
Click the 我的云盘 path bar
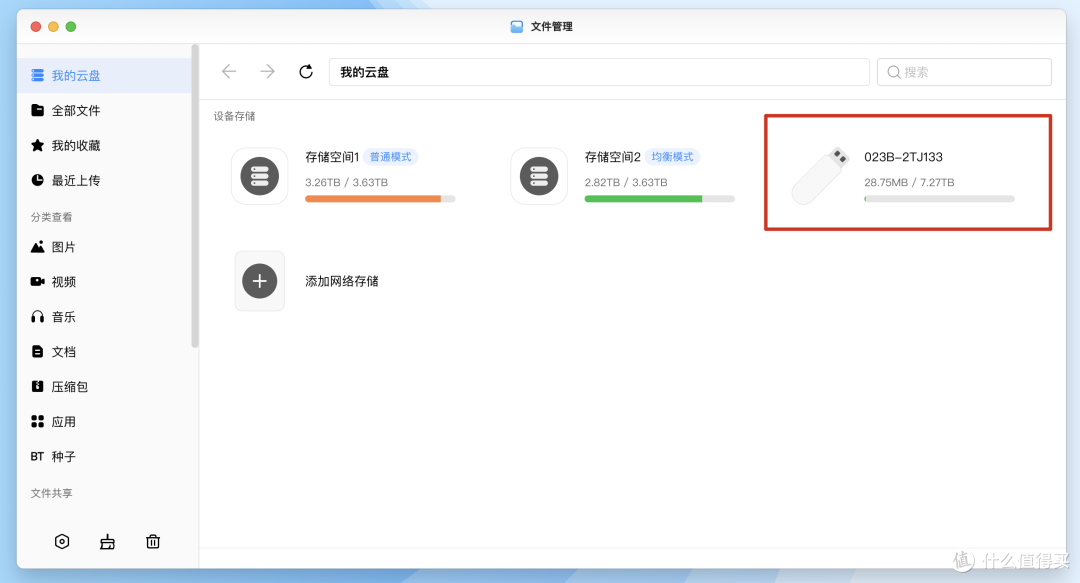click(599, 72)
